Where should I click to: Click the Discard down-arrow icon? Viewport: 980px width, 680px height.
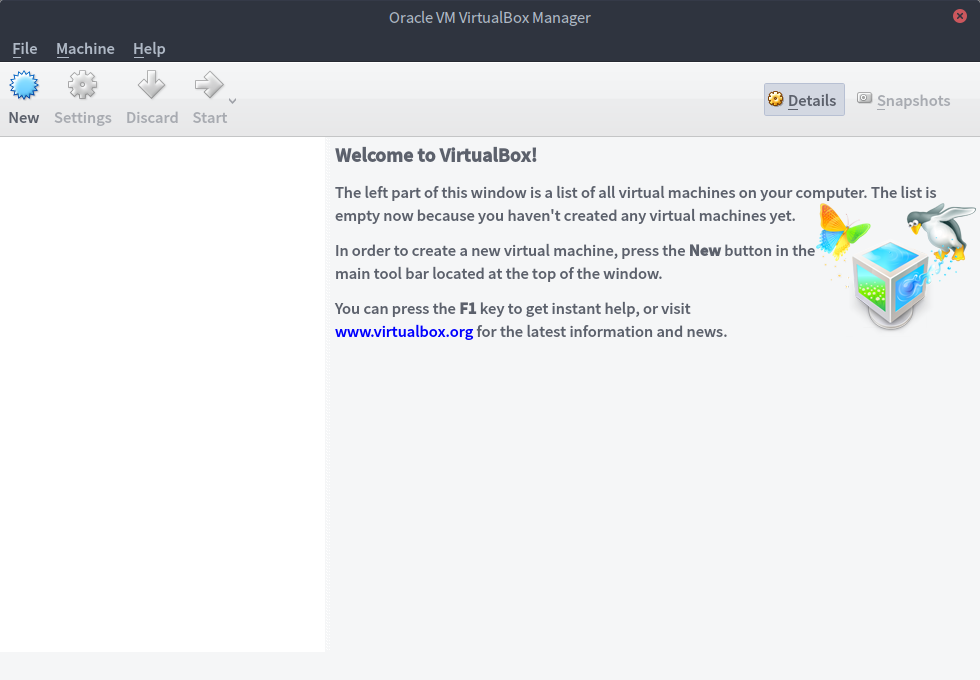[x=151, y=85]
